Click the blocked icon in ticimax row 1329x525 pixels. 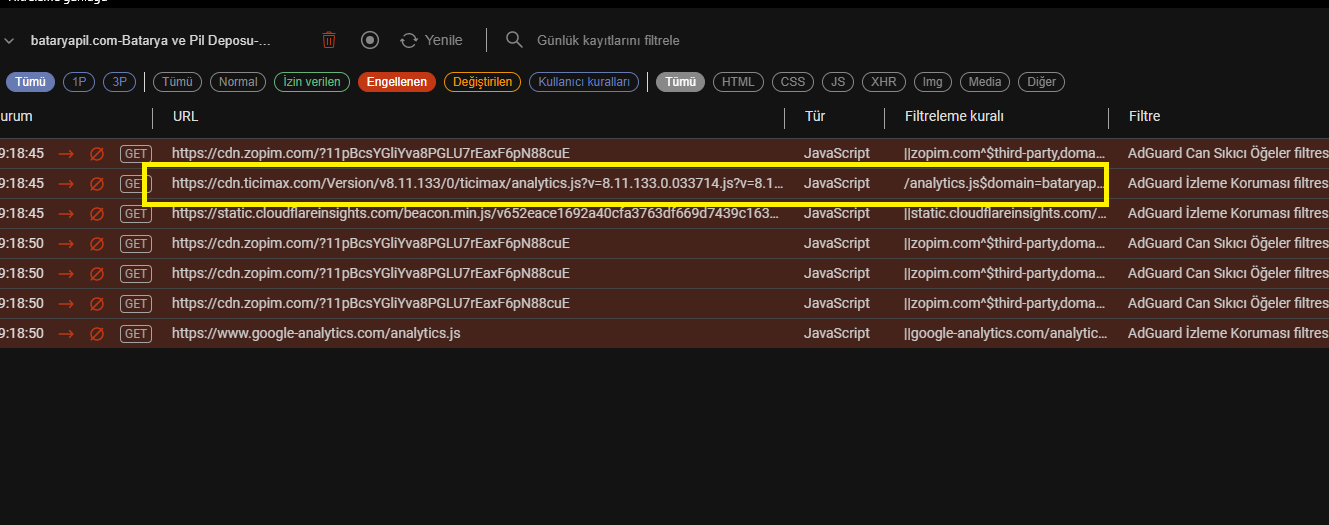tap(97, 184)
